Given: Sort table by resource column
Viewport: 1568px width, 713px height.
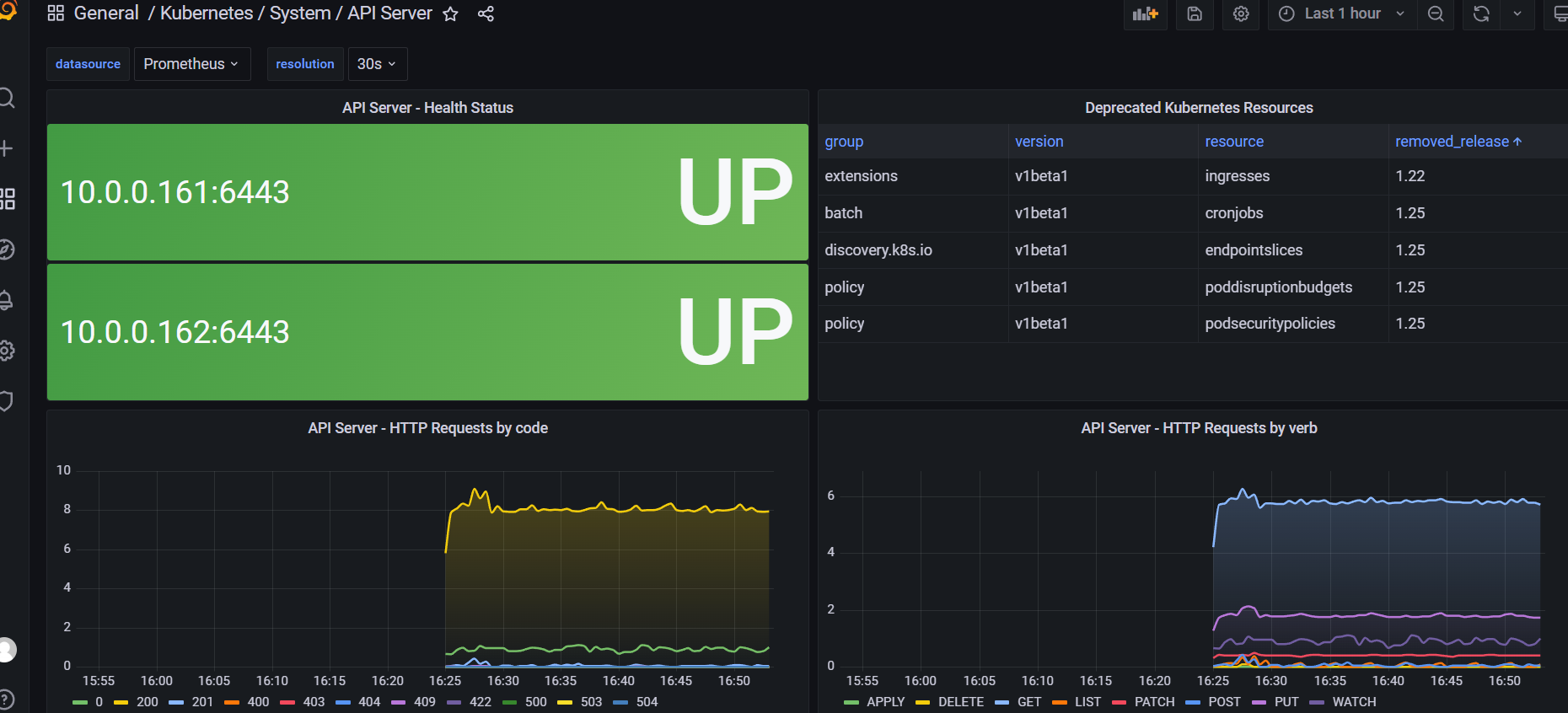Looking at the screenshot, I should [1234, 142].
